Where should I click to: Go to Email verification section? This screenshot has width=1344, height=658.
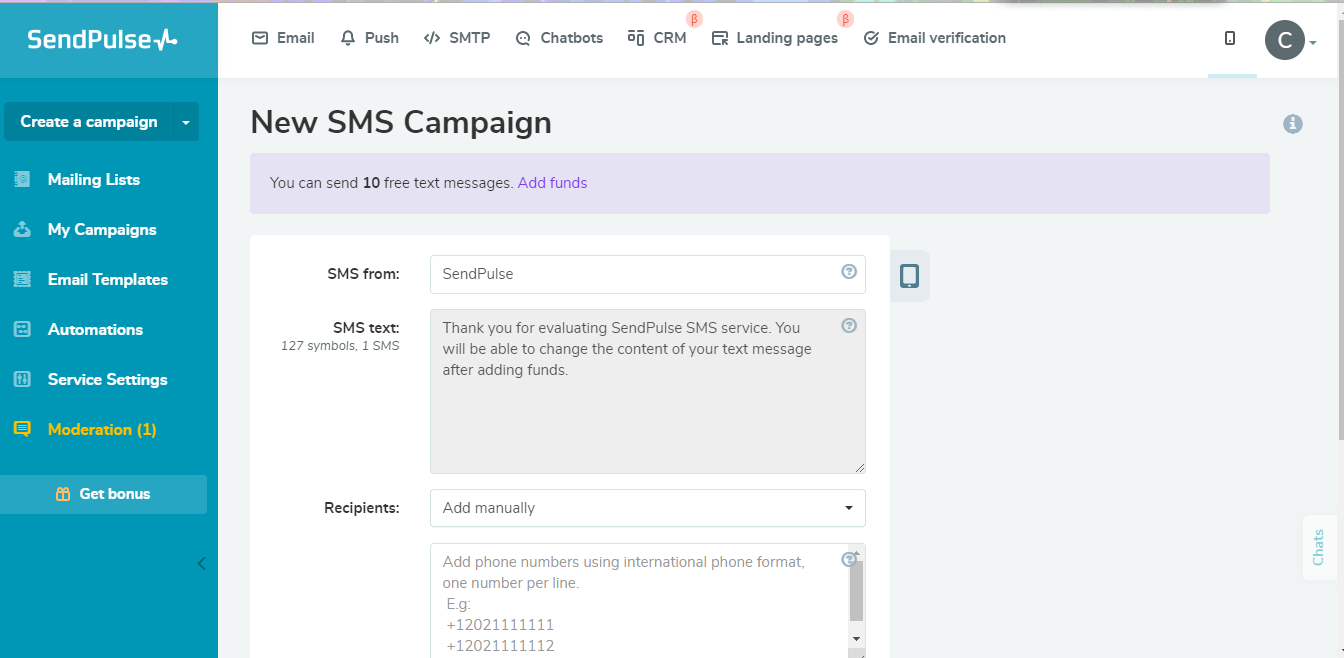(x=934, y=38)
